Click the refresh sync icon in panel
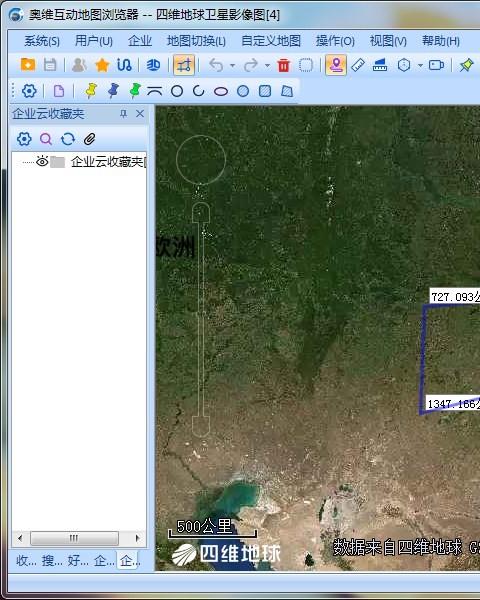This screenshot has height=600, width=480. pyautogui.click(x=68, y=139)
